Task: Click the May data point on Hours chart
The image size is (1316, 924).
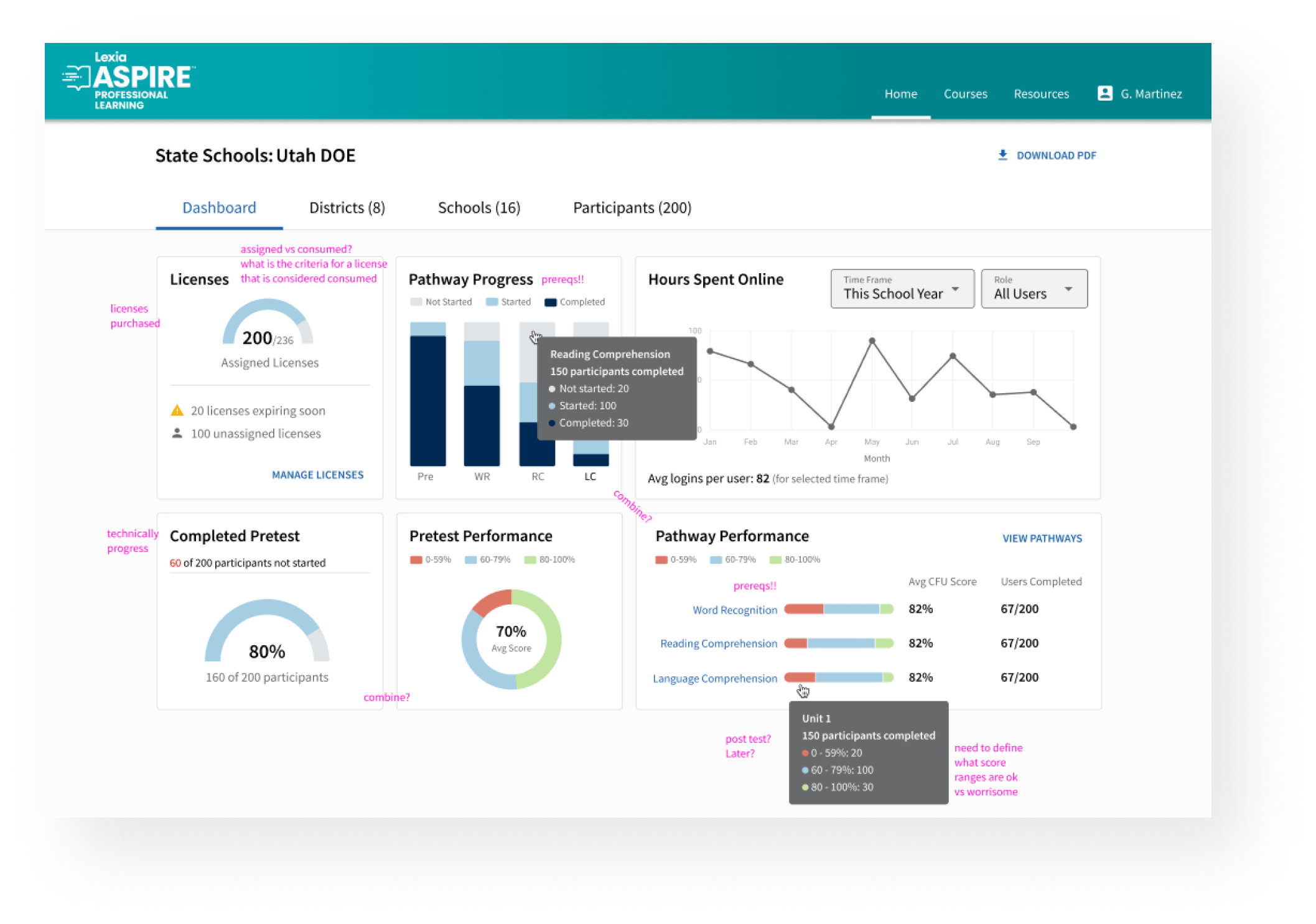Action: 872,341
